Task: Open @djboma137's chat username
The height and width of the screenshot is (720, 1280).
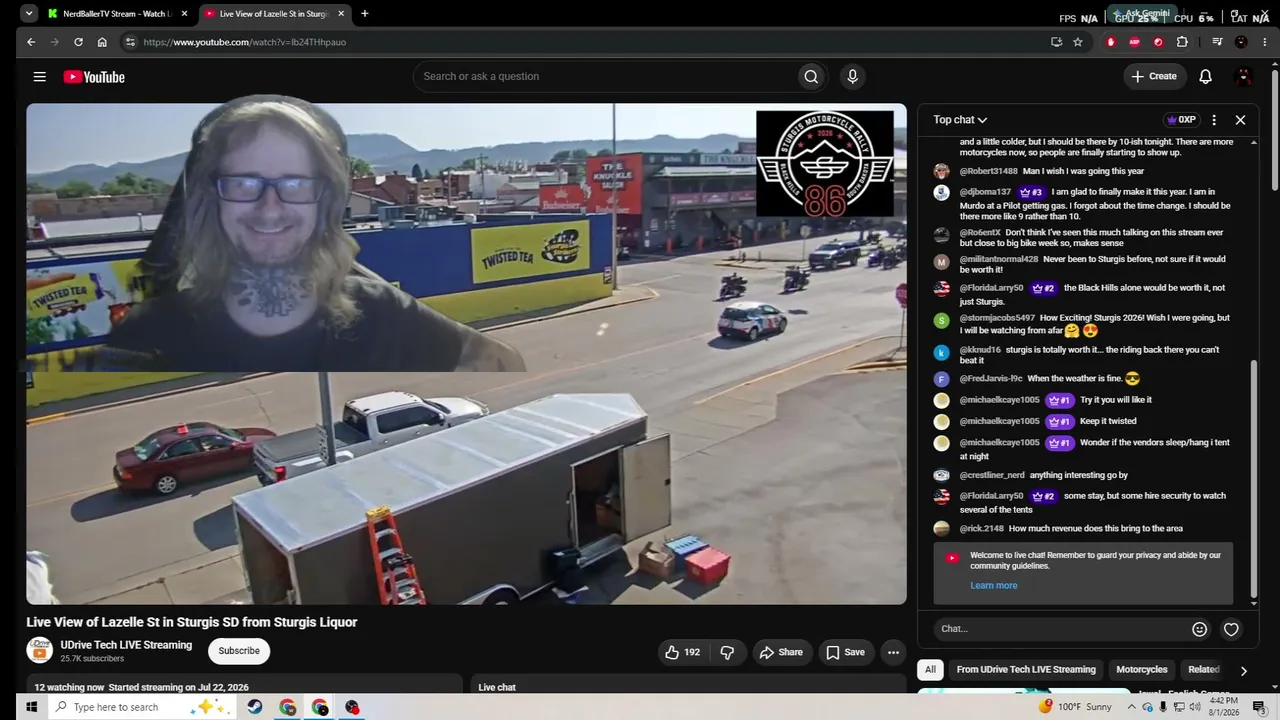Action: tap(985, 192)
